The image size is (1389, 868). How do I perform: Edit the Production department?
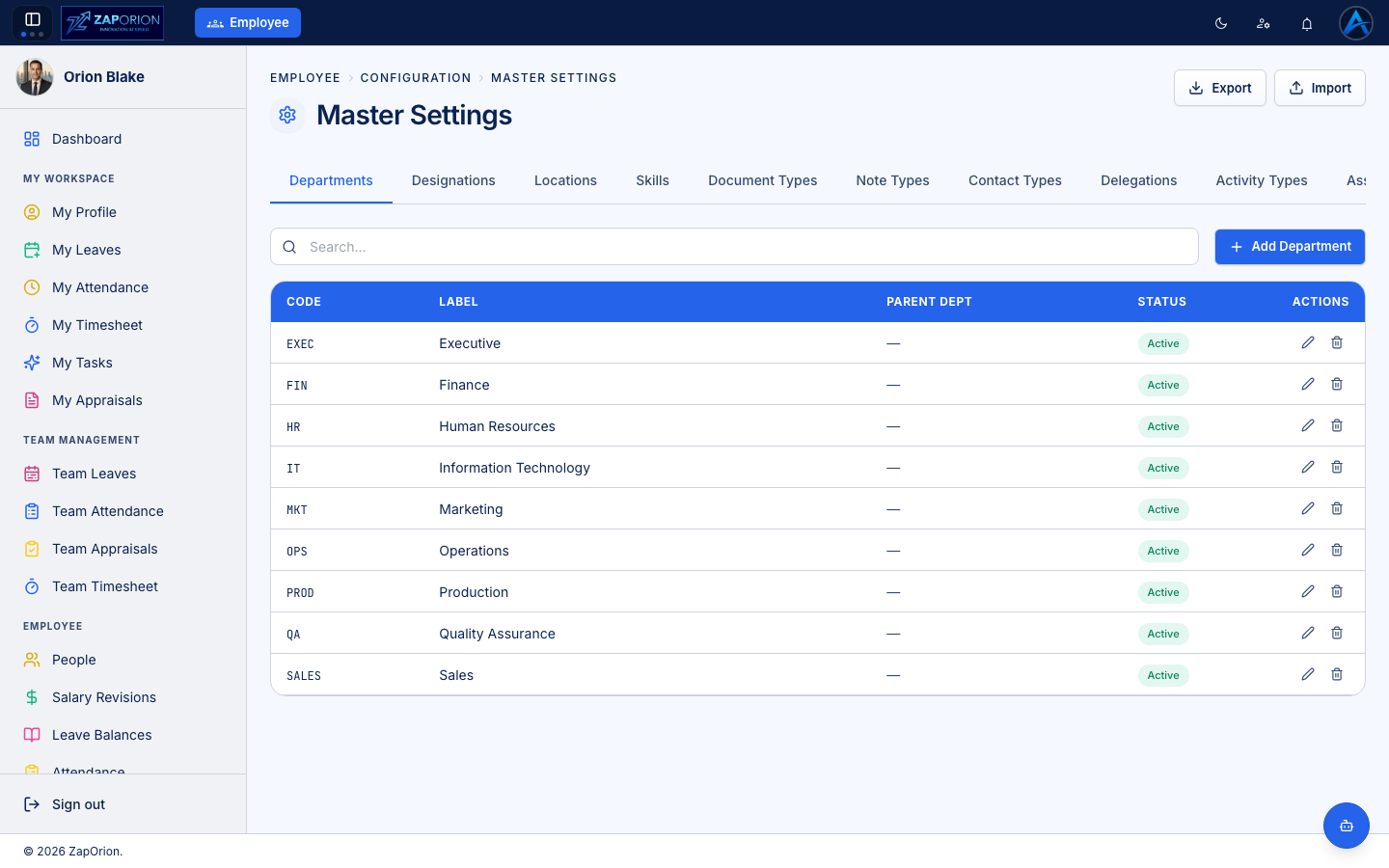pyautogui.click(x=1308, y=591)
